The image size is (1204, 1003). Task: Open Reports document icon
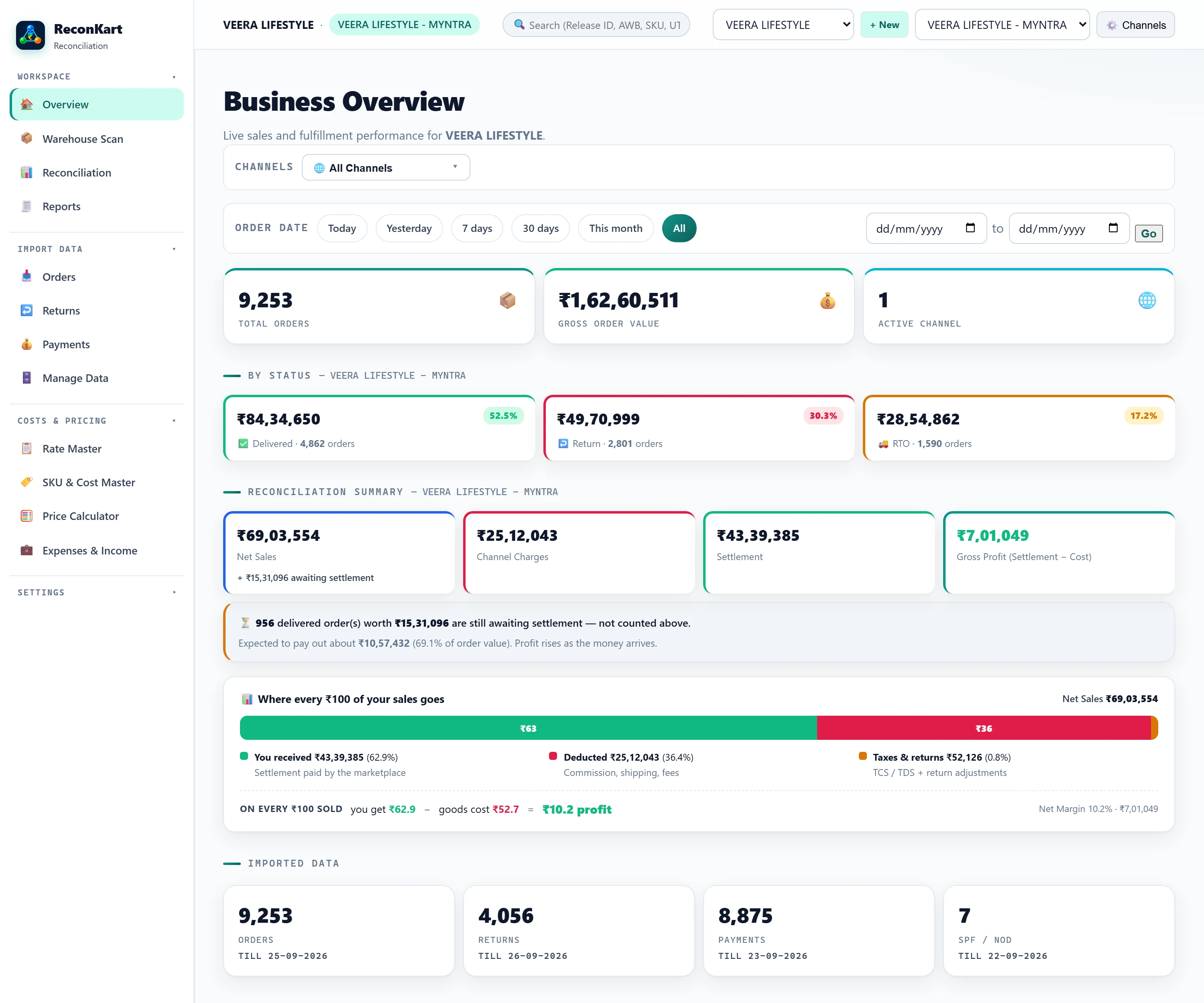(26, 206)
